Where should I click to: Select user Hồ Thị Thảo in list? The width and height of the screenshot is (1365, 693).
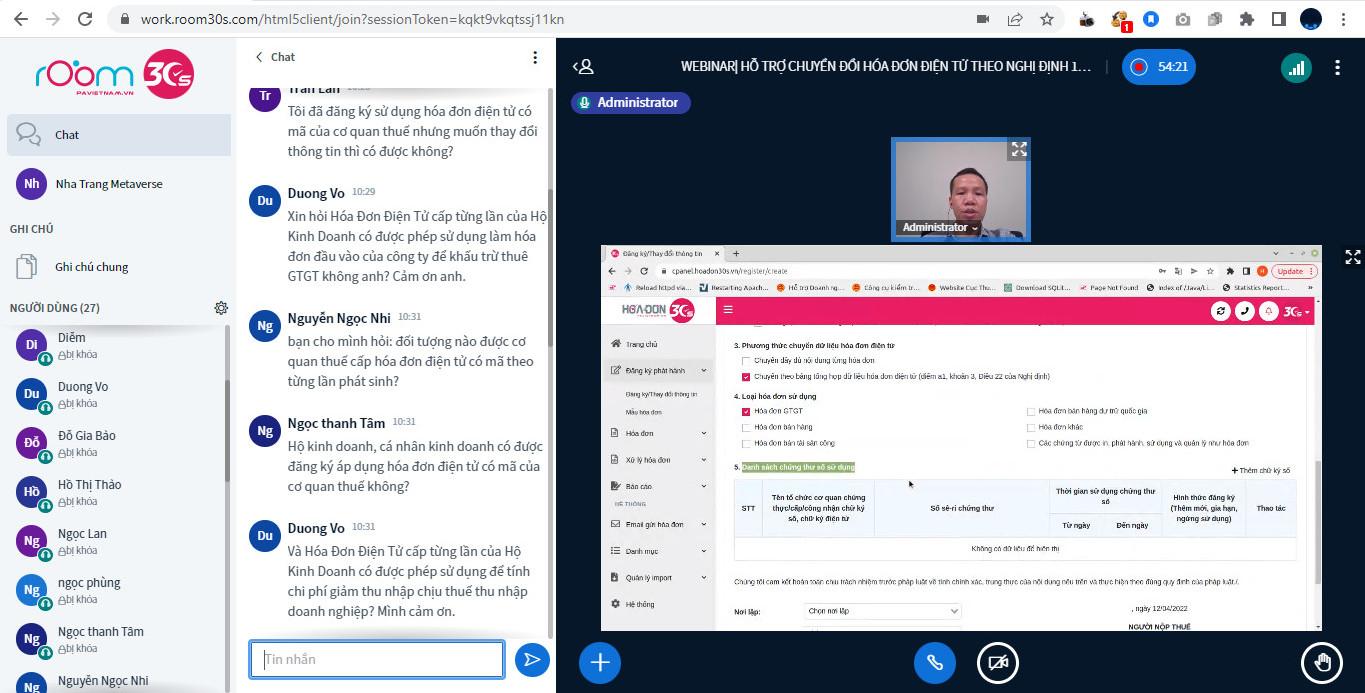pyautogui.click(x=89, y=485)
